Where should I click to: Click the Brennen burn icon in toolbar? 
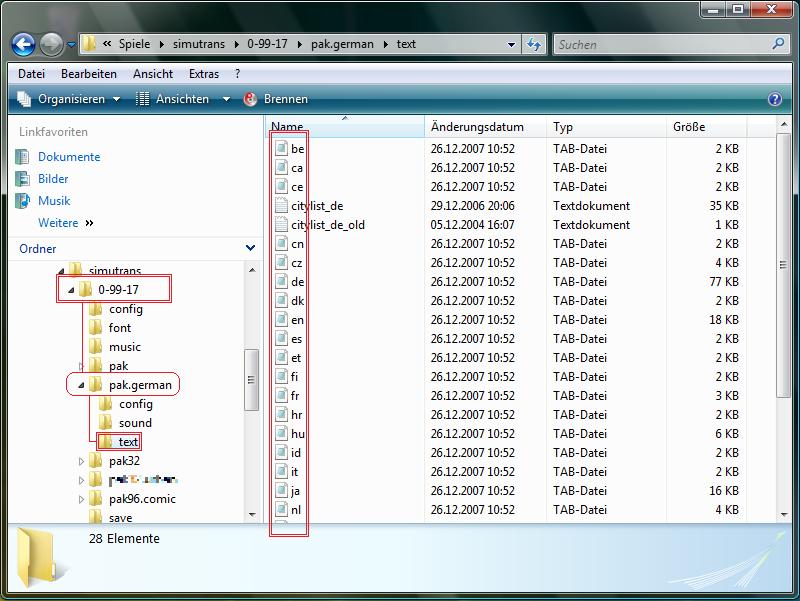coord(252,99)
